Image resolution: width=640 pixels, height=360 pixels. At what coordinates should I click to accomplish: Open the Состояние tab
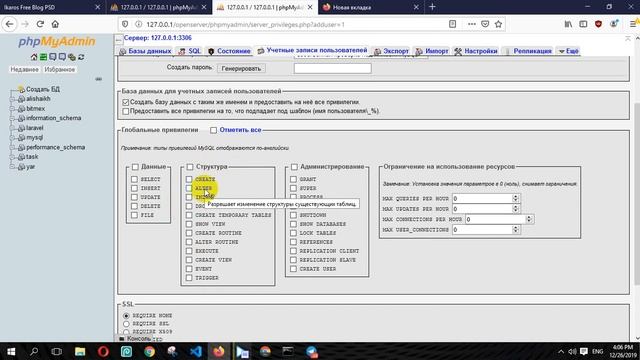tap(229, 51)
